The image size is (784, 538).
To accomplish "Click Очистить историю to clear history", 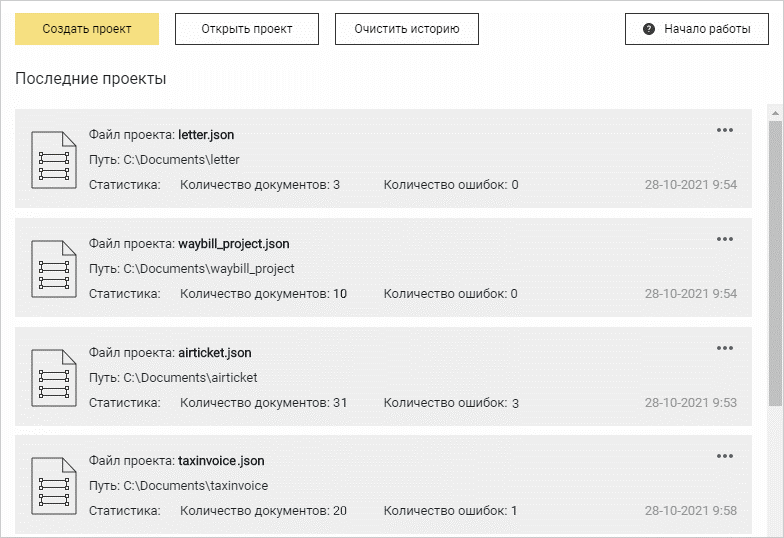I will [406, 29].
